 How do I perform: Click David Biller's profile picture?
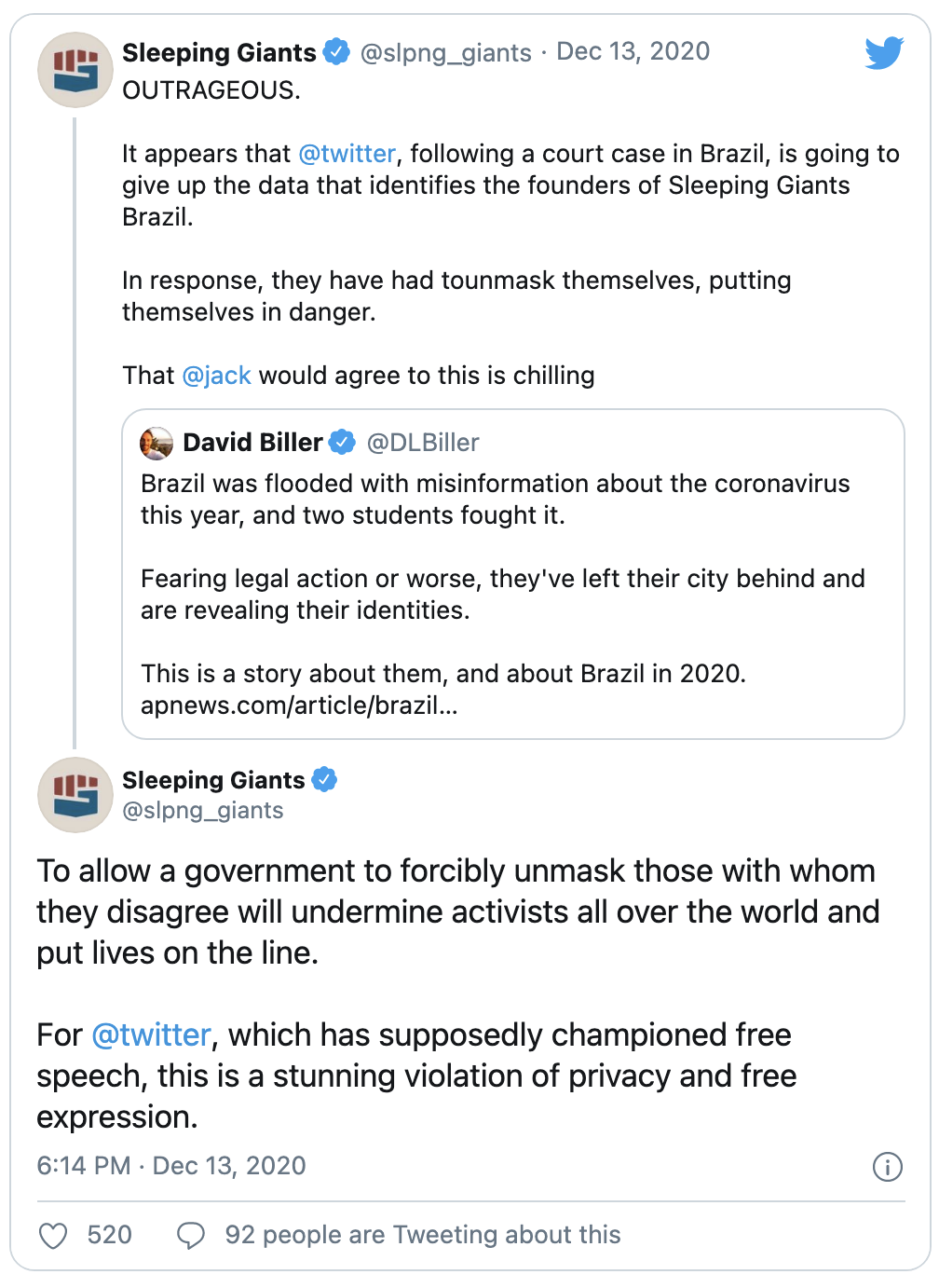pyautogui.click(x=156, y=443)
